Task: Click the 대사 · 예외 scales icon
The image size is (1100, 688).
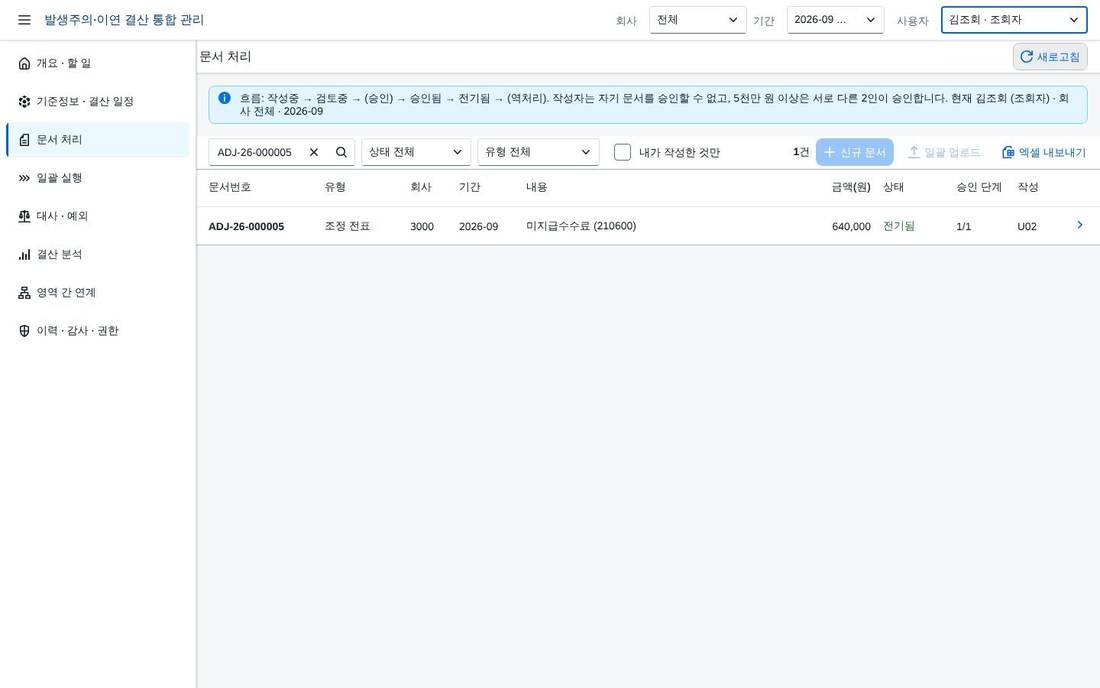Action: click(x=25, y=216)
